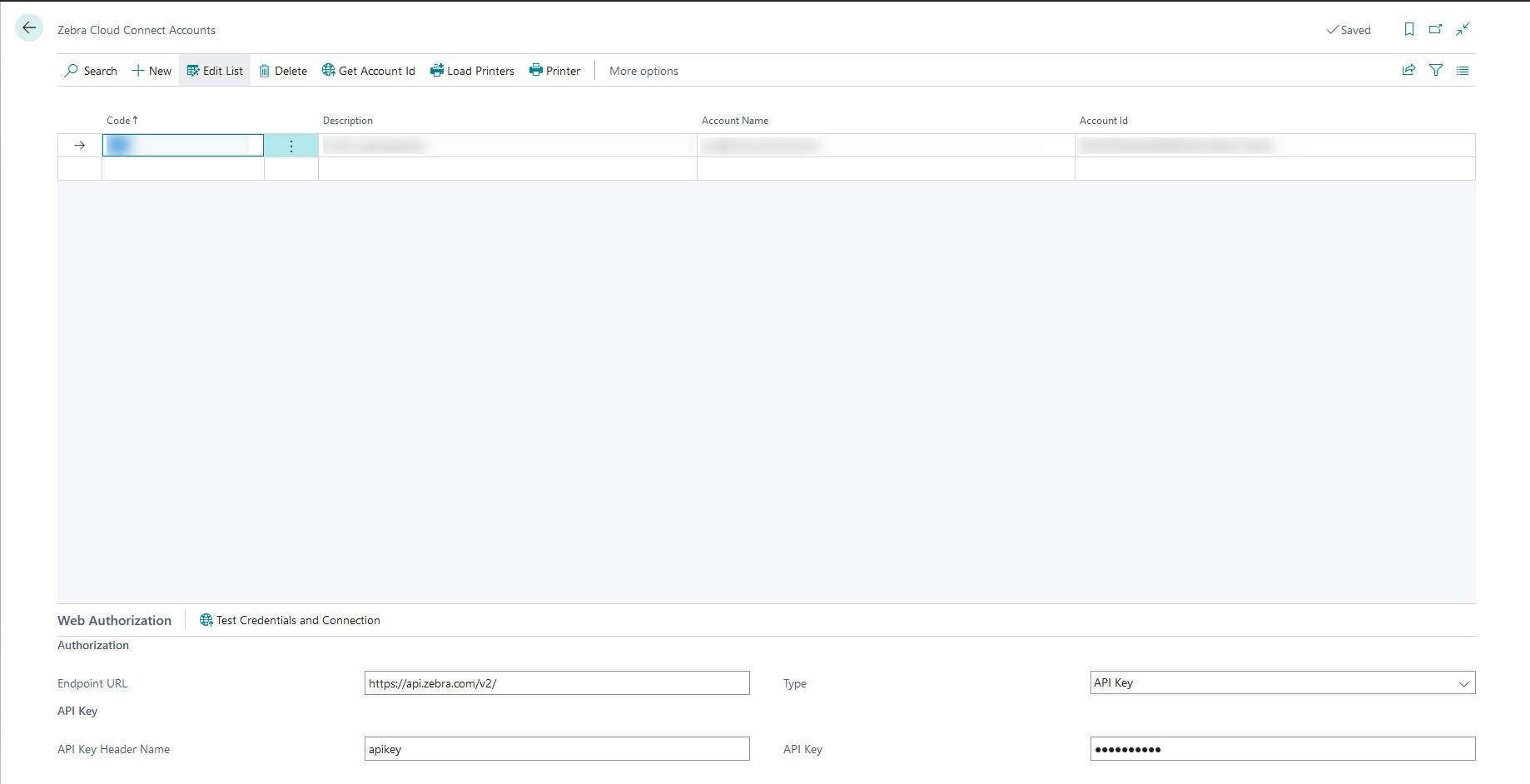
Task: Click Account Name cell in first row
Action: coord(886,146)
